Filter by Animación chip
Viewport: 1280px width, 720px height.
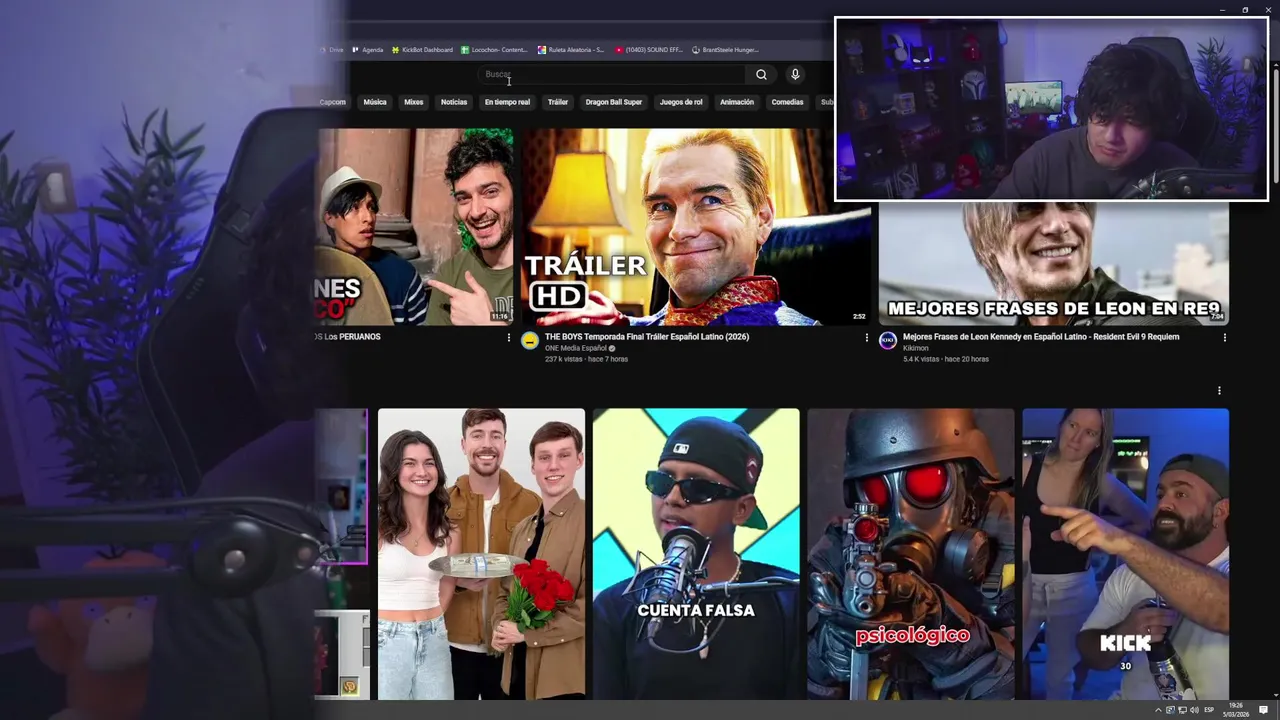(737, 102)
